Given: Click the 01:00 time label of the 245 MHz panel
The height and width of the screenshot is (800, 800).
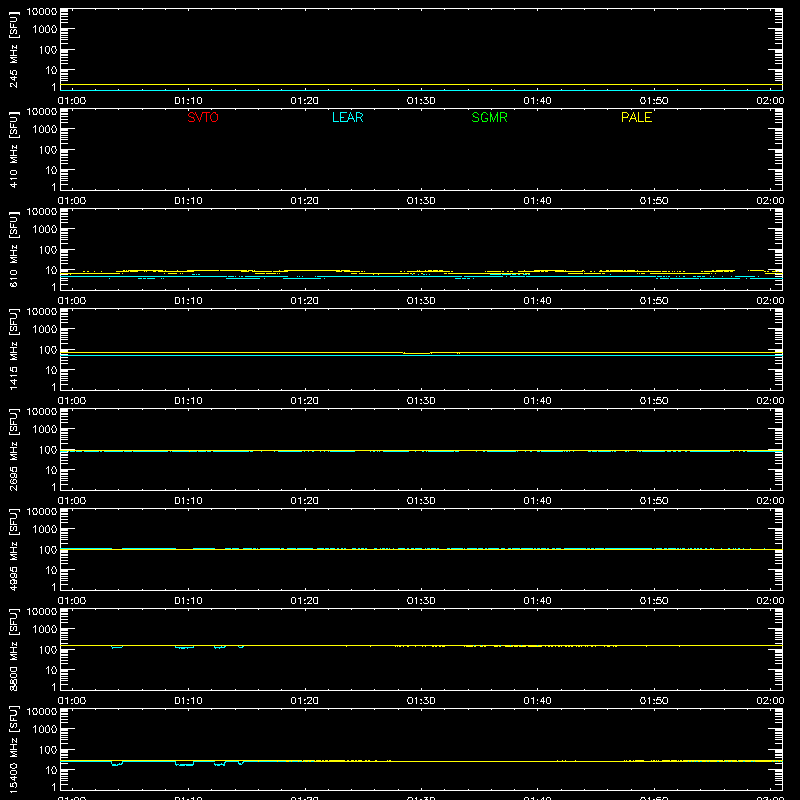Looking at the screenshot, I should pos(72,101).
